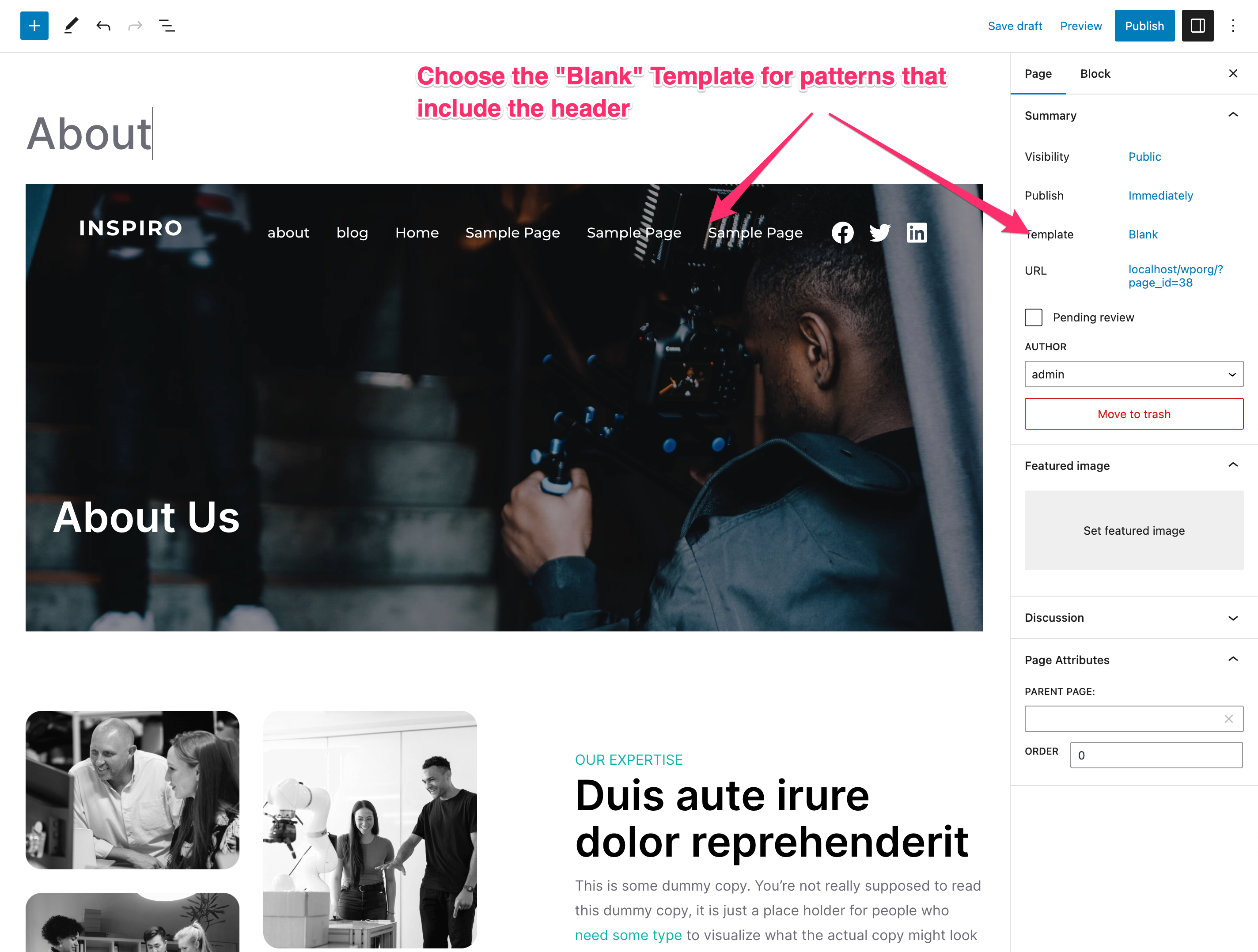This screenshot has width=1258, height=952.
Task: Redo the last undone change
Action: coord(135,26)
